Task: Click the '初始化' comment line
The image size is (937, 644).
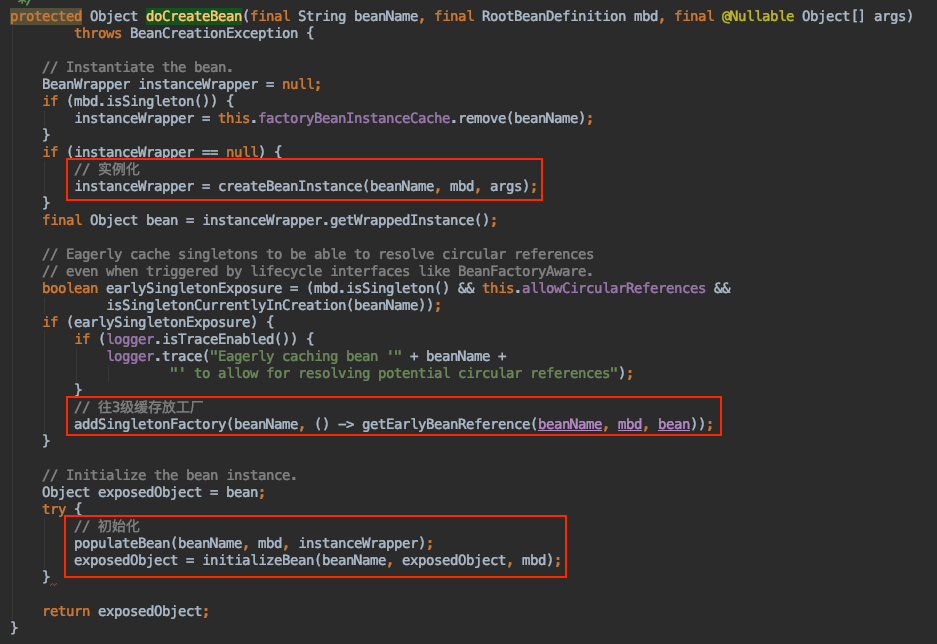Action: click(107, 526)
